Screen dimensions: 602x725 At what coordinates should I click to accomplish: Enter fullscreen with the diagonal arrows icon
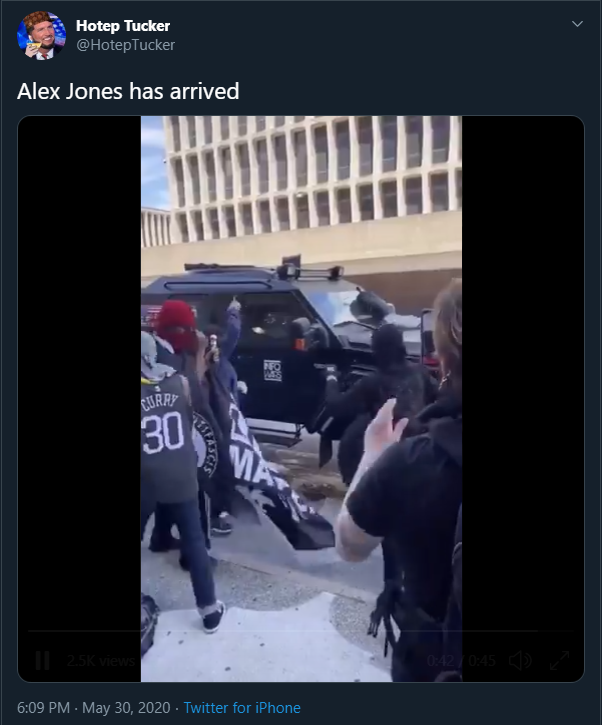click(x=559, y=660)
